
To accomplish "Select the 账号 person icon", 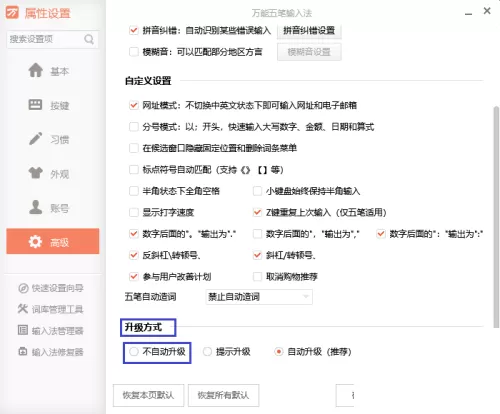I will click(36, 207).
